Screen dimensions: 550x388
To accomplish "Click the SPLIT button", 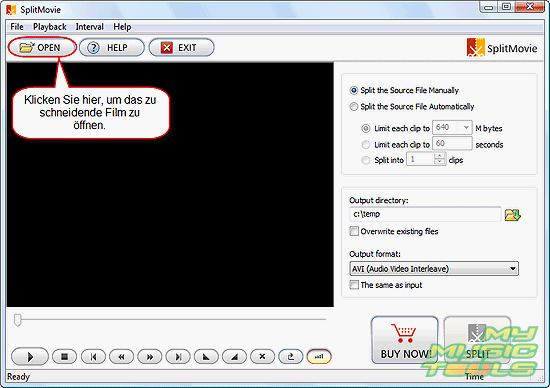I will (x=477, y=340).
